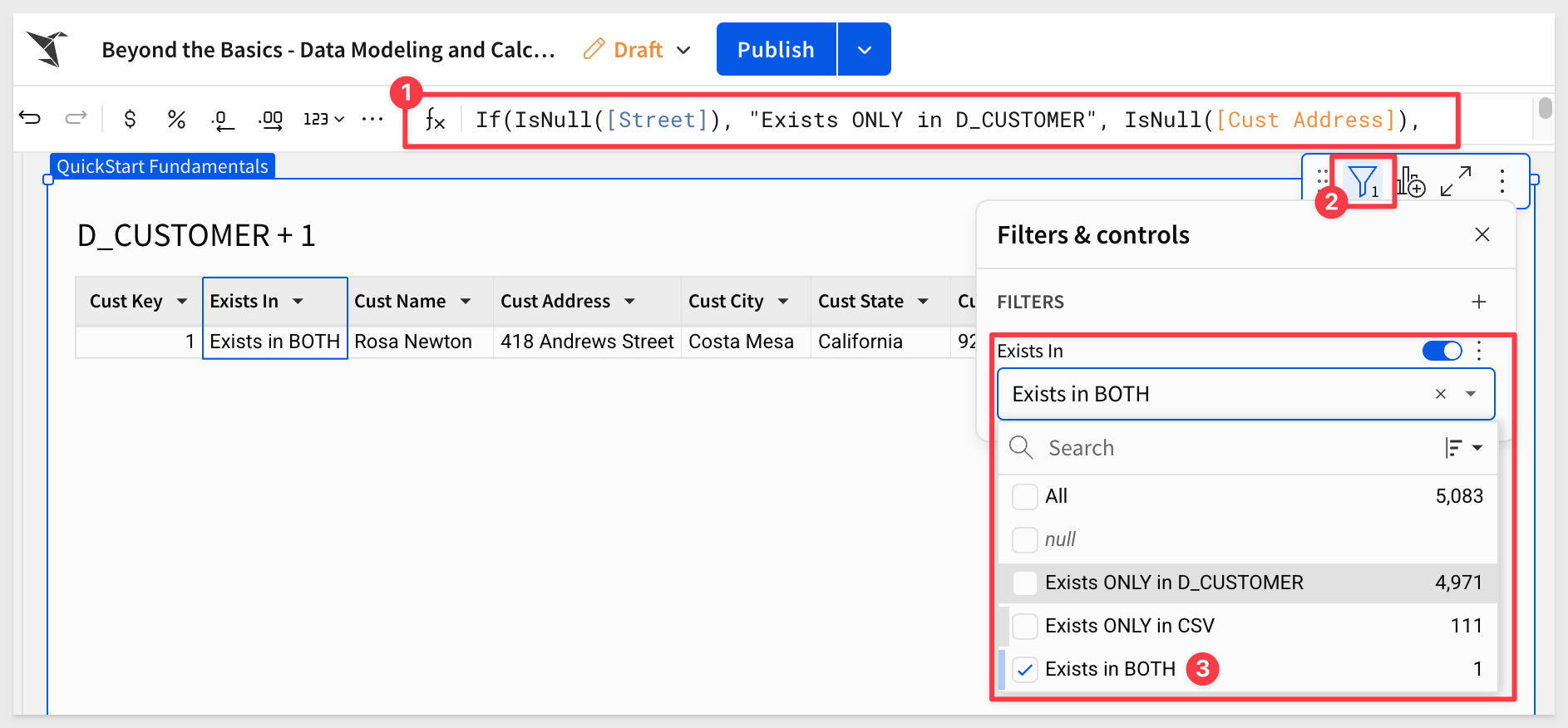This screenshot has width=1568, height=728.
Task: Open the Cust Name column menu
Action: [466, 301]
